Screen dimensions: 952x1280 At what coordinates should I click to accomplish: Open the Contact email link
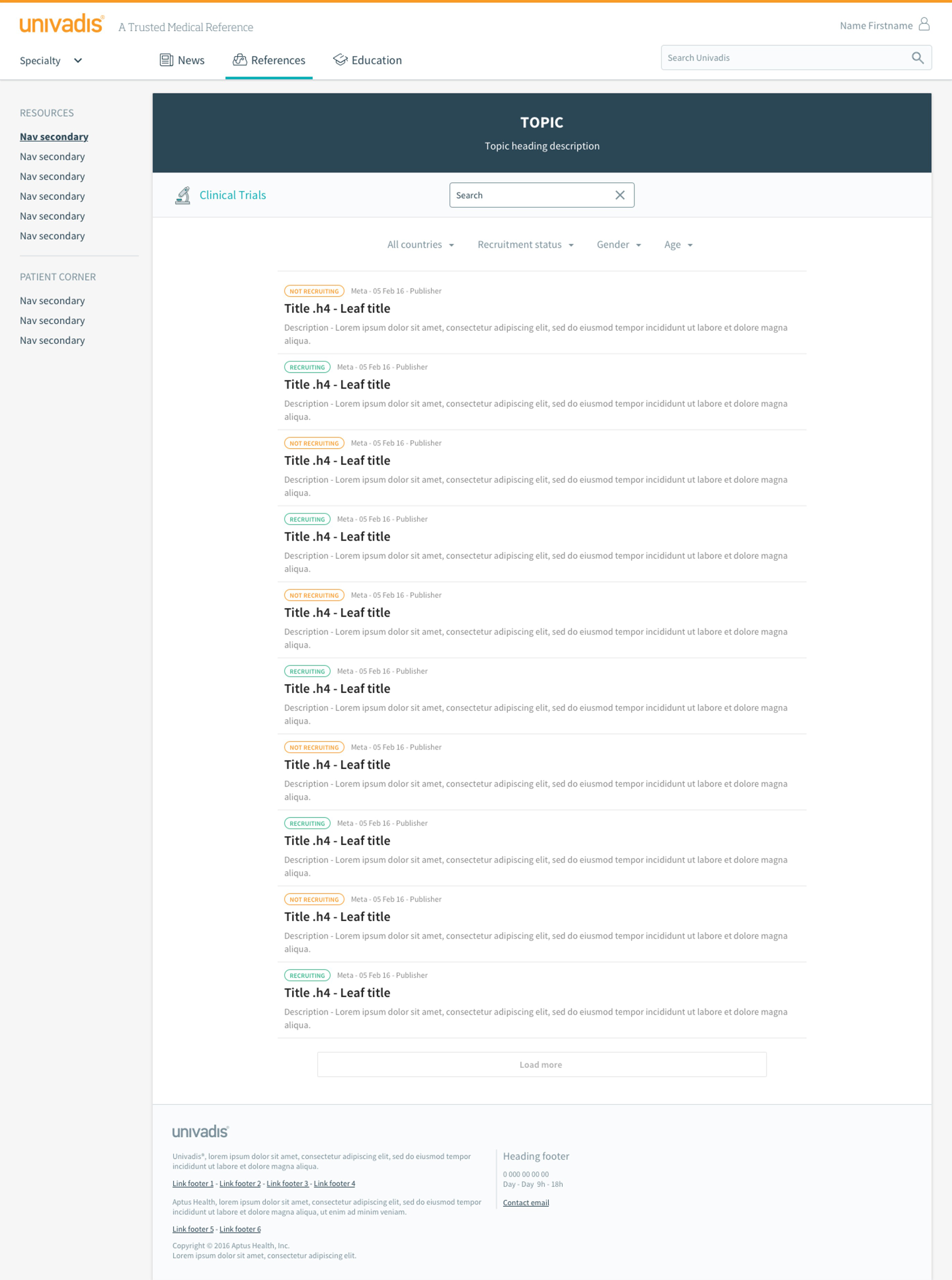click(x=526, y=1203)
